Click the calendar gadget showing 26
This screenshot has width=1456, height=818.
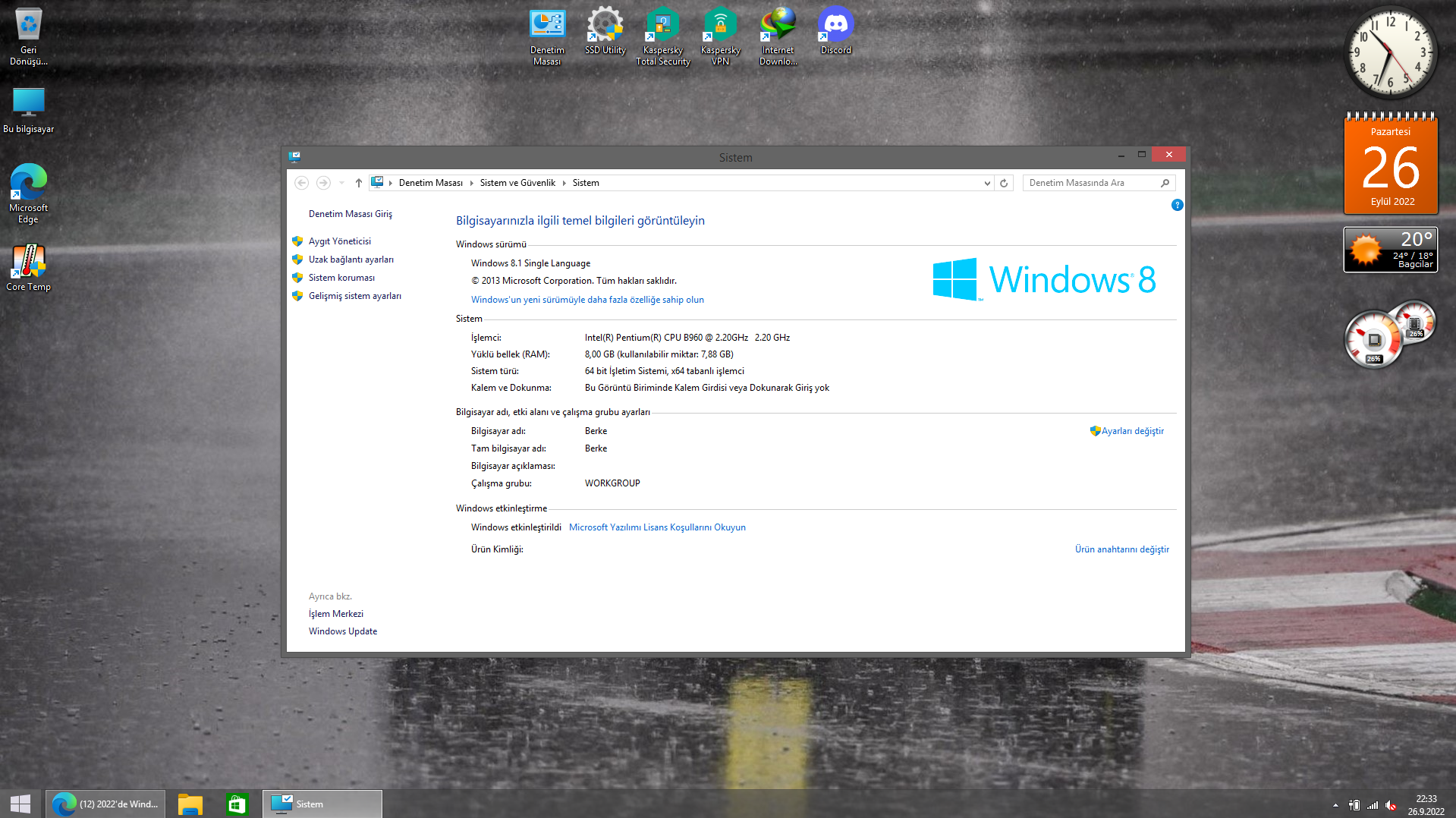pos(1391,163)
